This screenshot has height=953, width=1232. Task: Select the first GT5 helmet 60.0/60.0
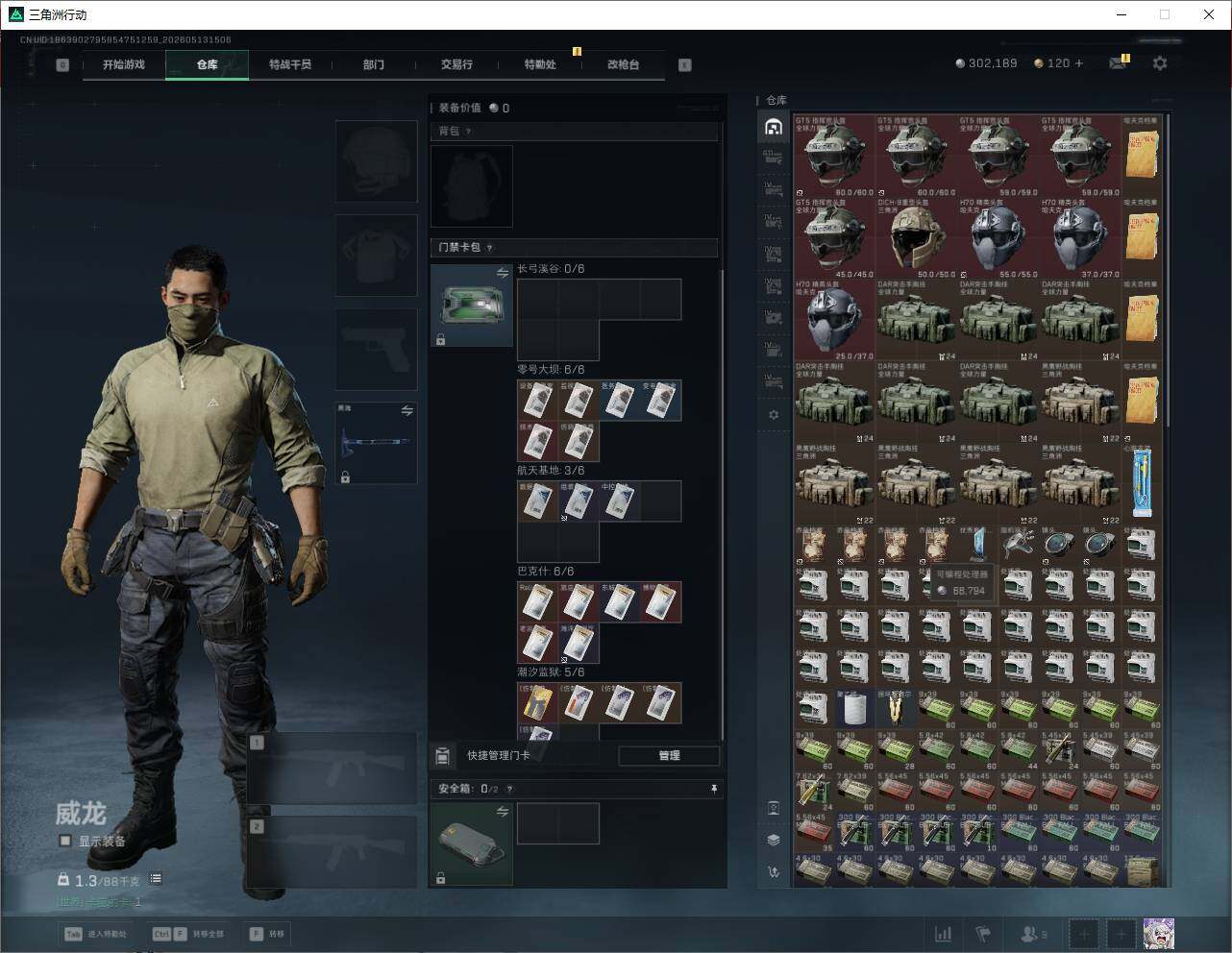834,157
